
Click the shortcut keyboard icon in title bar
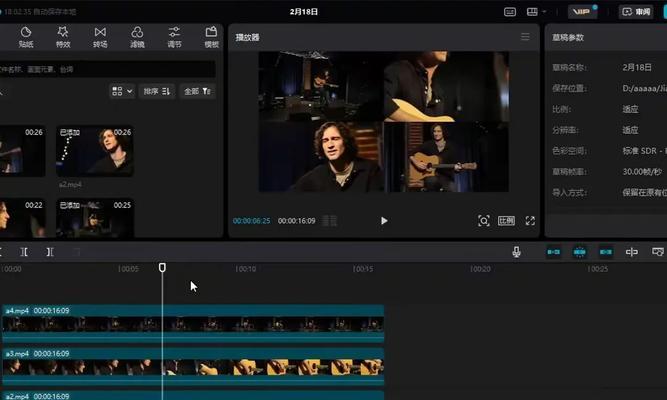pos(510,12)
